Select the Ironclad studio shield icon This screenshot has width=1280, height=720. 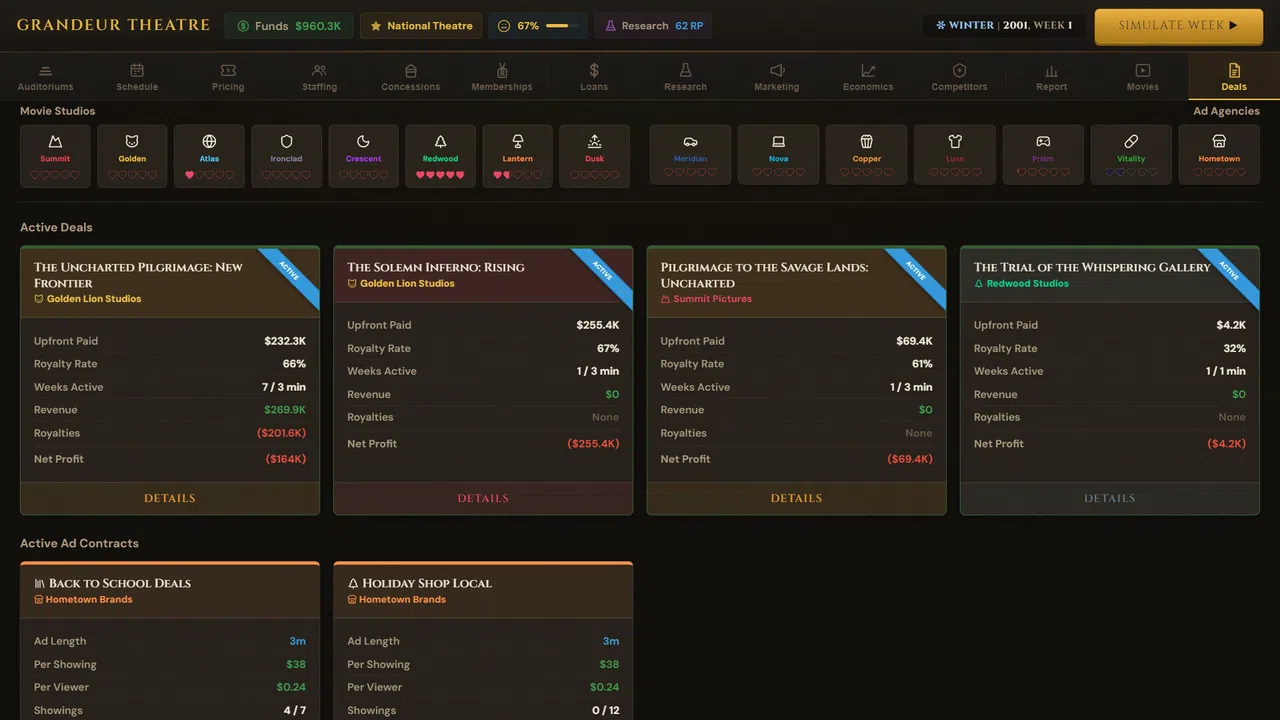pos(286,142)
